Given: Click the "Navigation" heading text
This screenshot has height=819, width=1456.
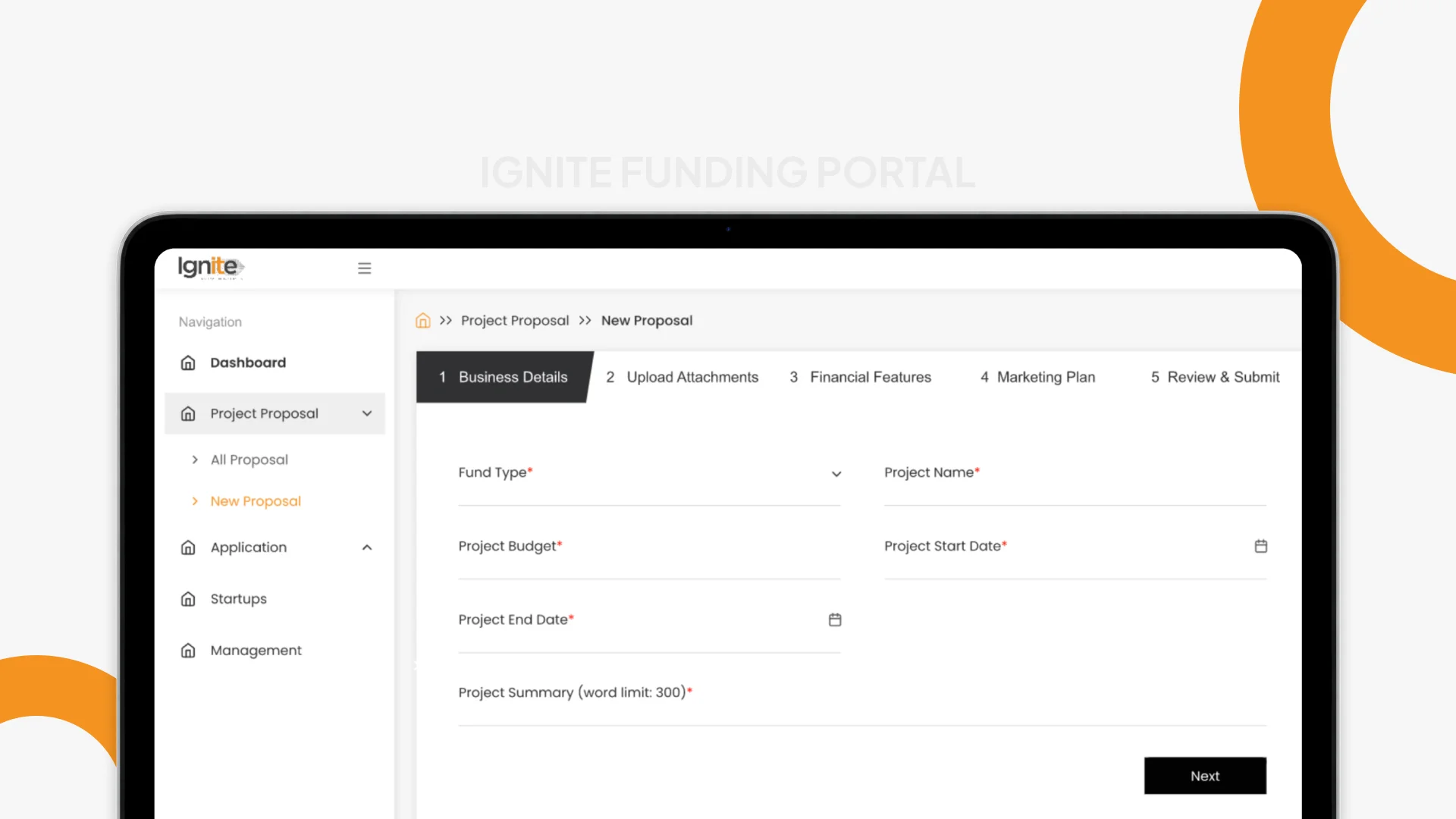Looking at the screenshot, I should tap(210, 322).
